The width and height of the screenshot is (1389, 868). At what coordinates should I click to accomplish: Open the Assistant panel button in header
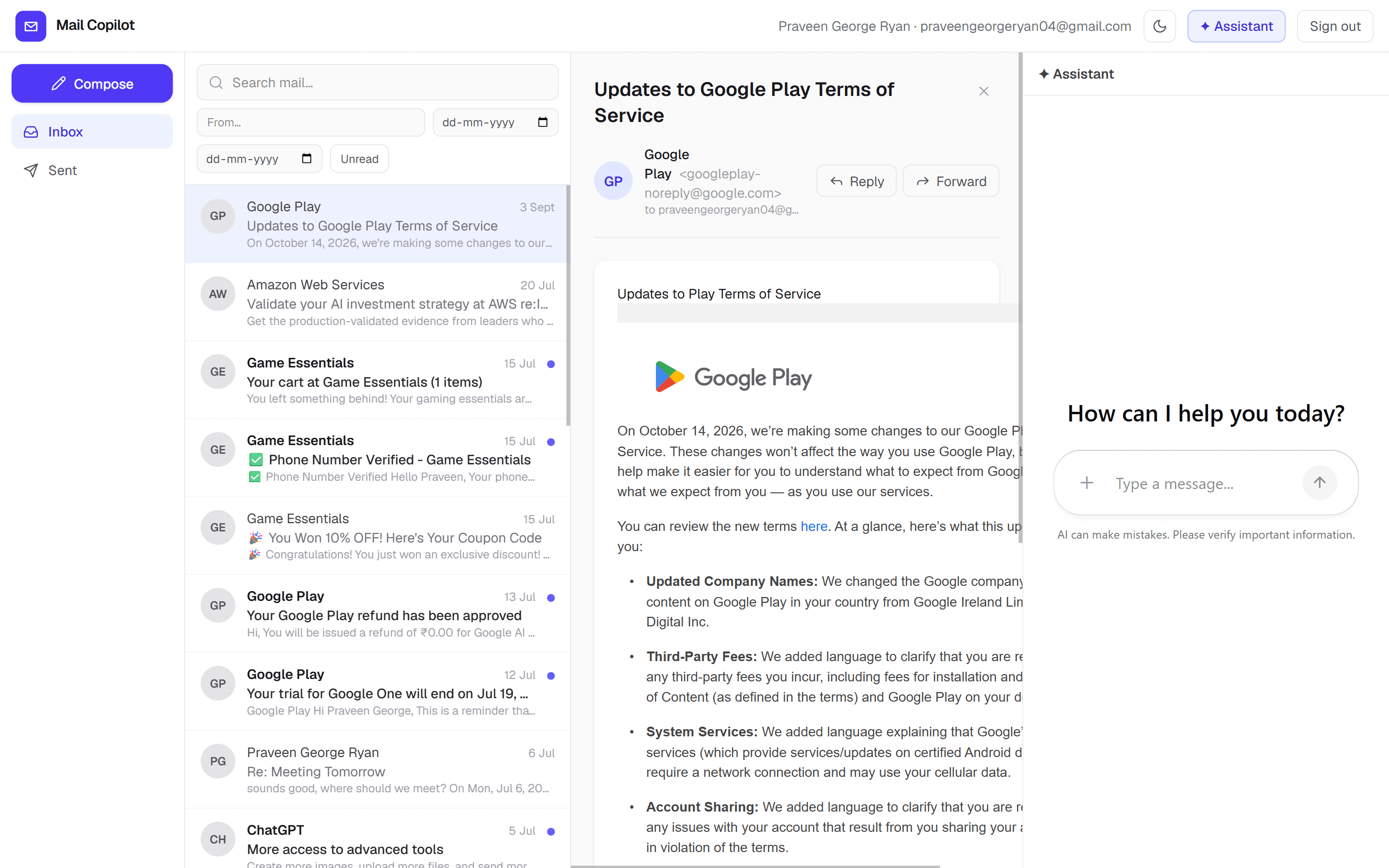[1236, 26]
